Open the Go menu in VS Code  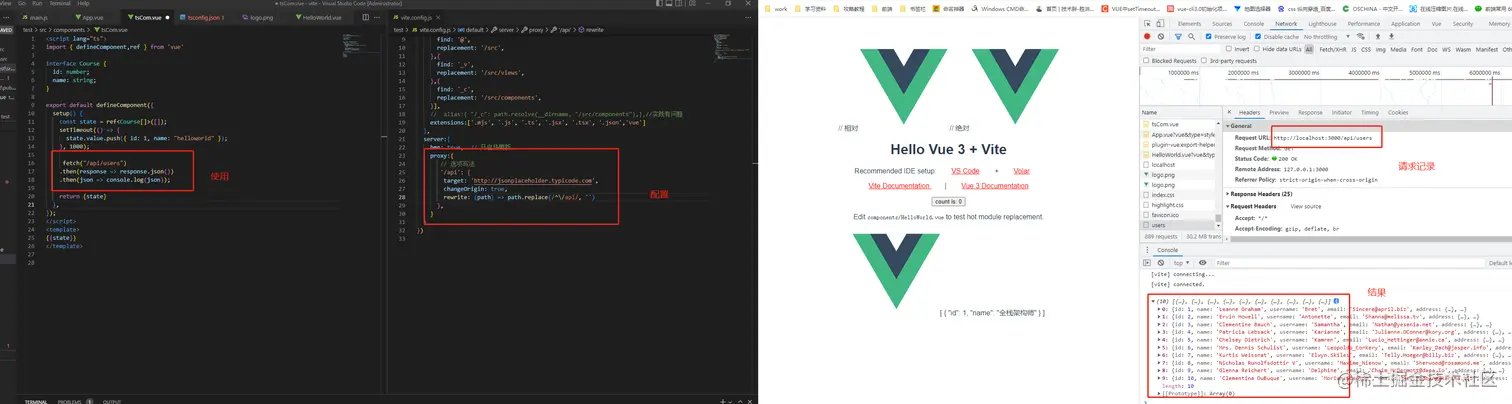[x=22, y=4]
